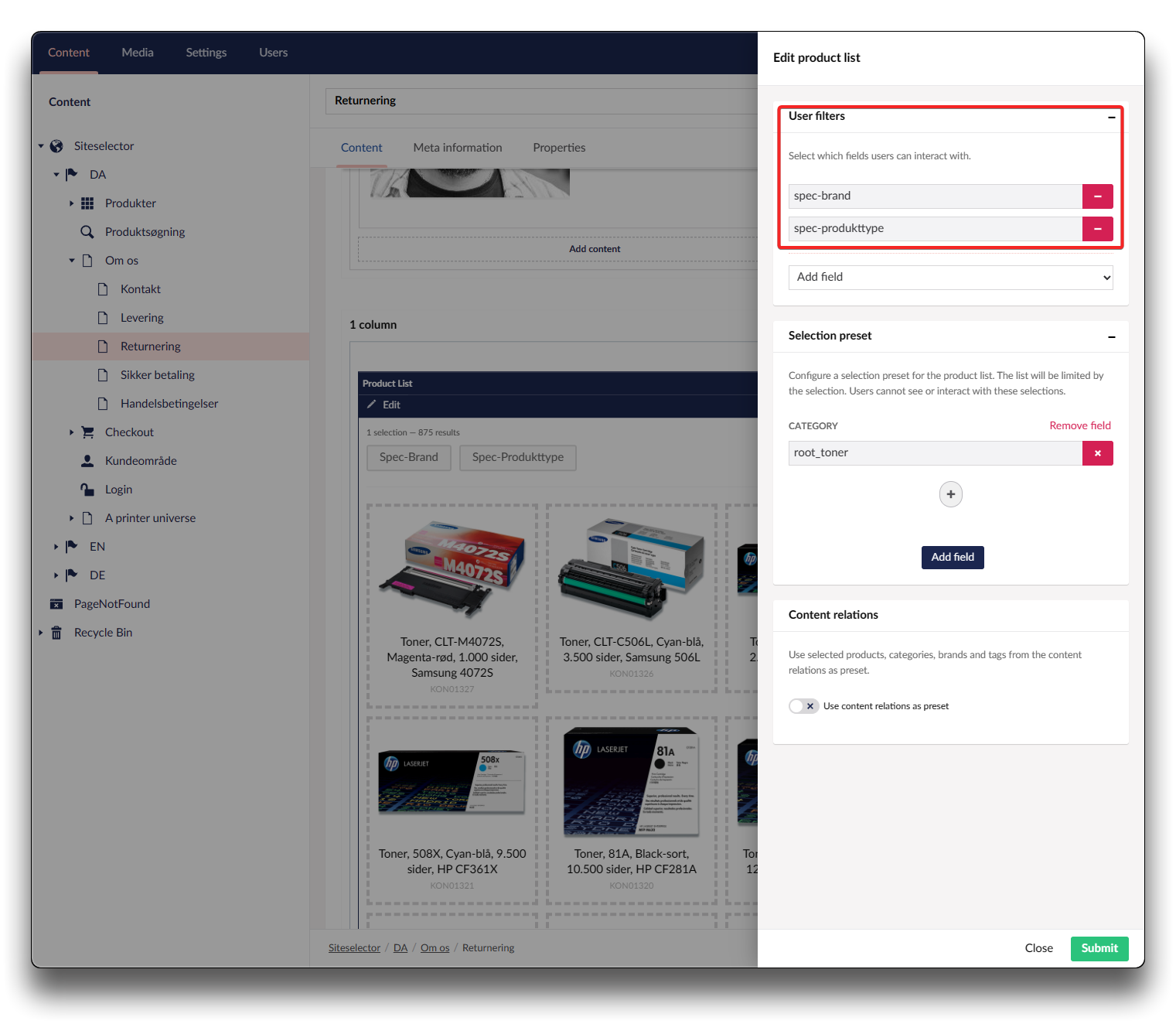Expand the EN tree node
The image size is (1176, 1024).
click(56, 547)
